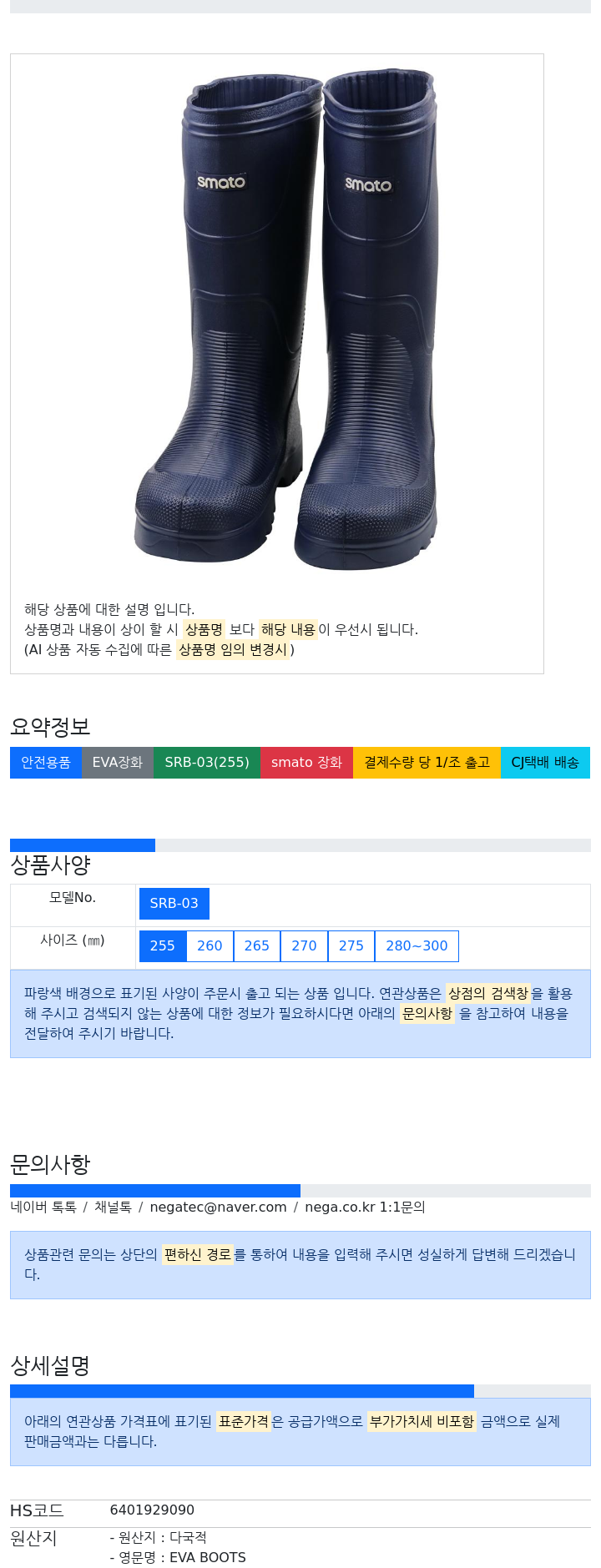Click the CJ택배 배송 tag

tap(545, 763)
